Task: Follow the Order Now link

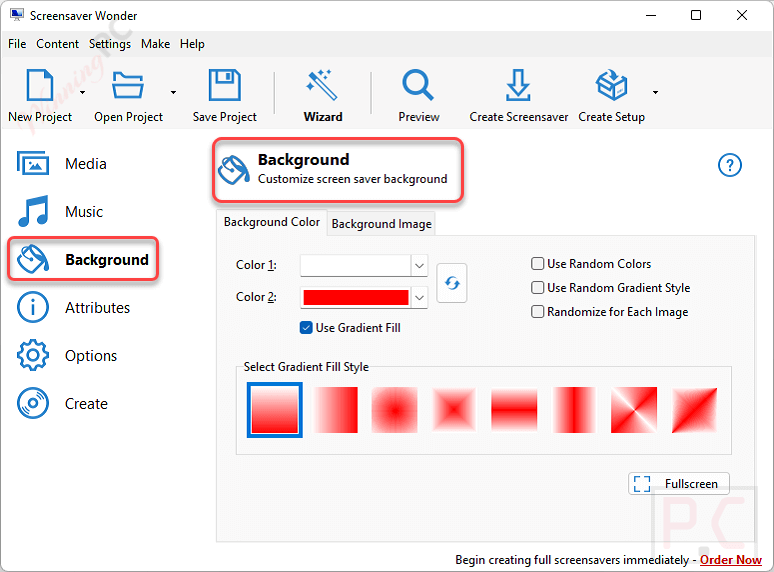Action: click(x=731, y=560)
